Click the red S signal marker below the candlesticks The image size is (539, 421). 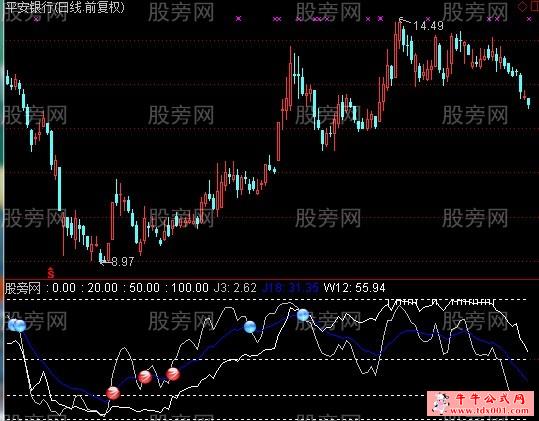coord(51,273)
